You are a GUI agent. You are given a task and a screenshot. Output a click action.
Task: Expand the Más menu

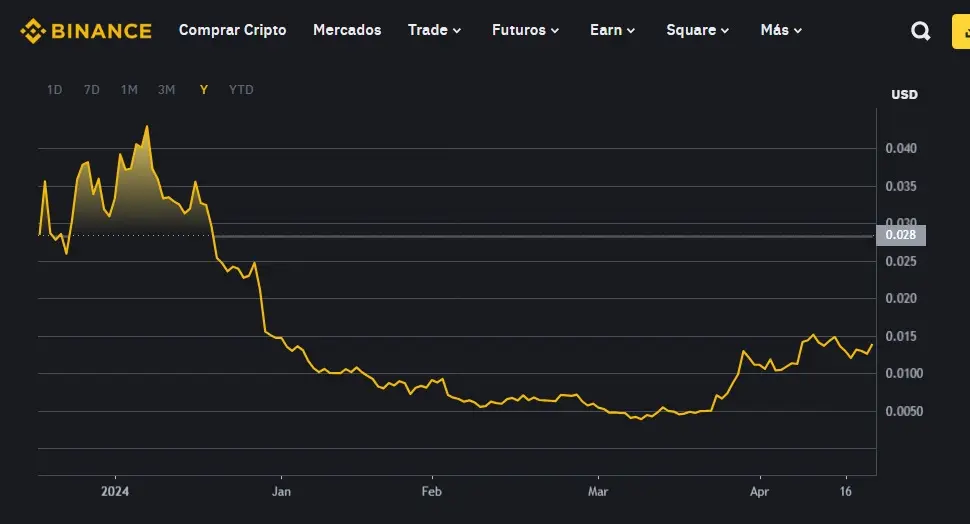pyautogui.click(x=781, y=30)
